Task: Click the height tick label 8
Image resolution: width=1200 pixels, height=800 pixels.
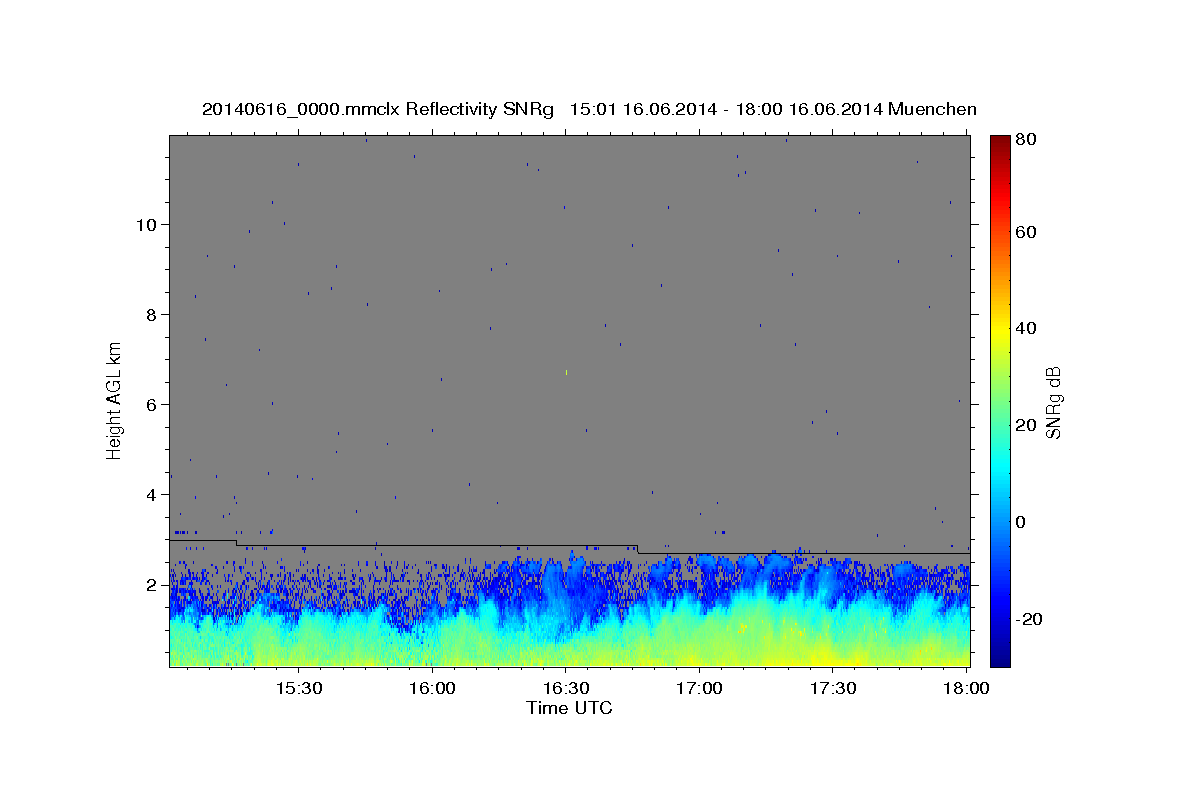Action: 151,314
